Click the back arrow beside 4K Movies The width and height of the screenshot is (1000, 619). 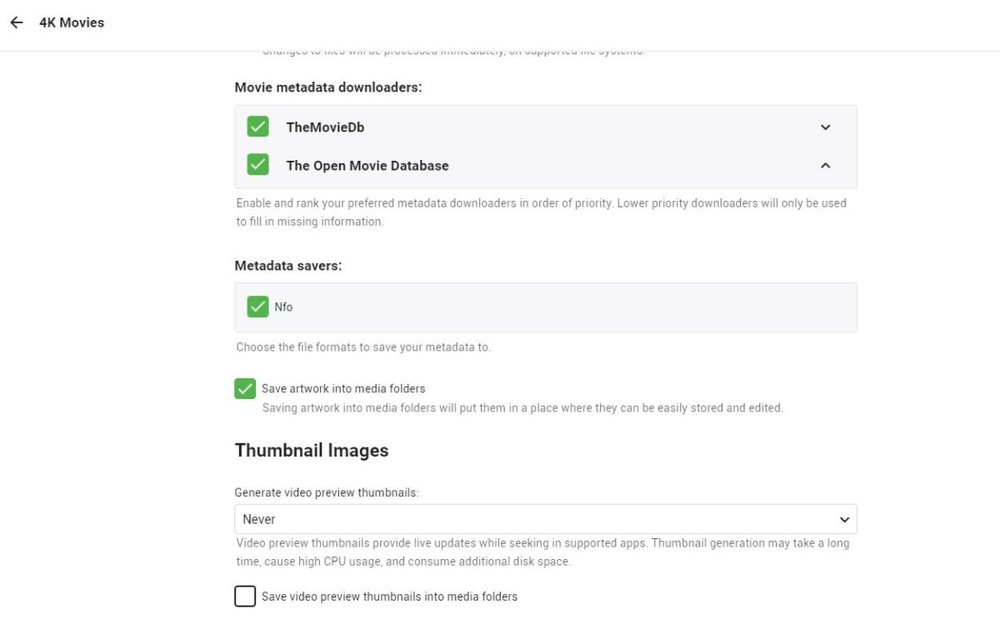(x=16, y=22)
